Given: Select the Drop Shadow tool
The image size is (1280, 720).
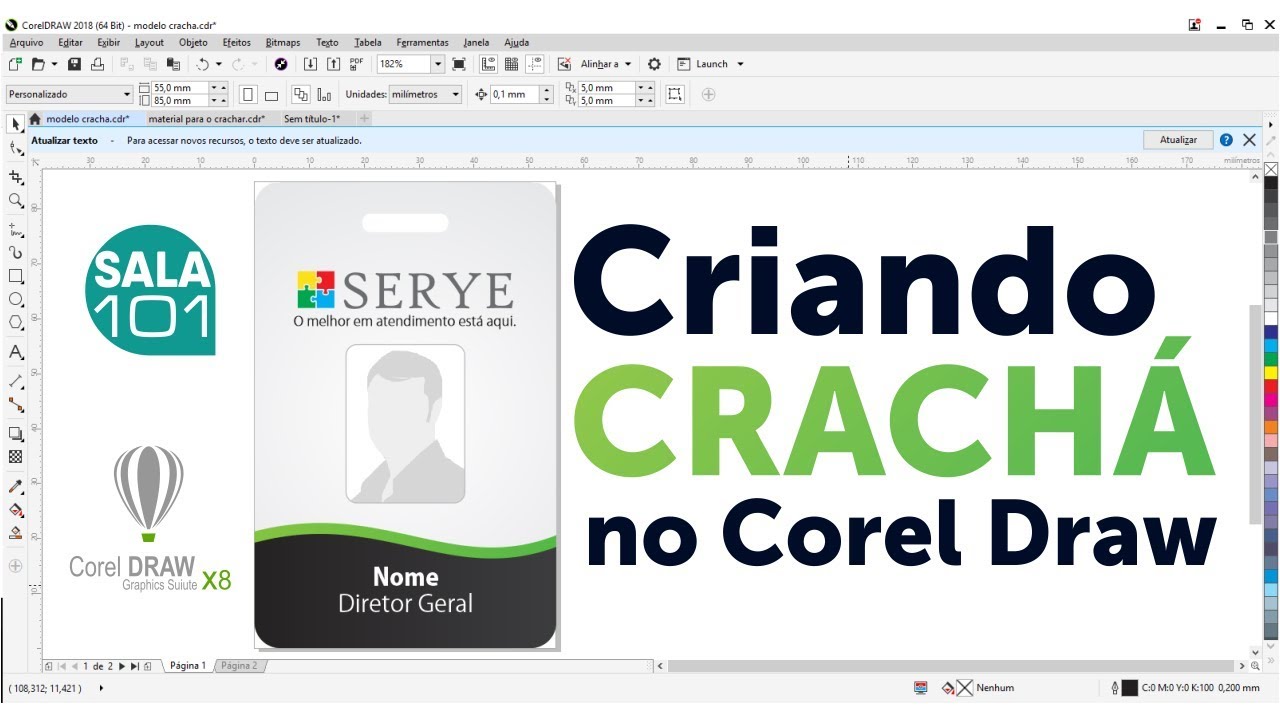Looking at the screenshot, I should [15, 434].
